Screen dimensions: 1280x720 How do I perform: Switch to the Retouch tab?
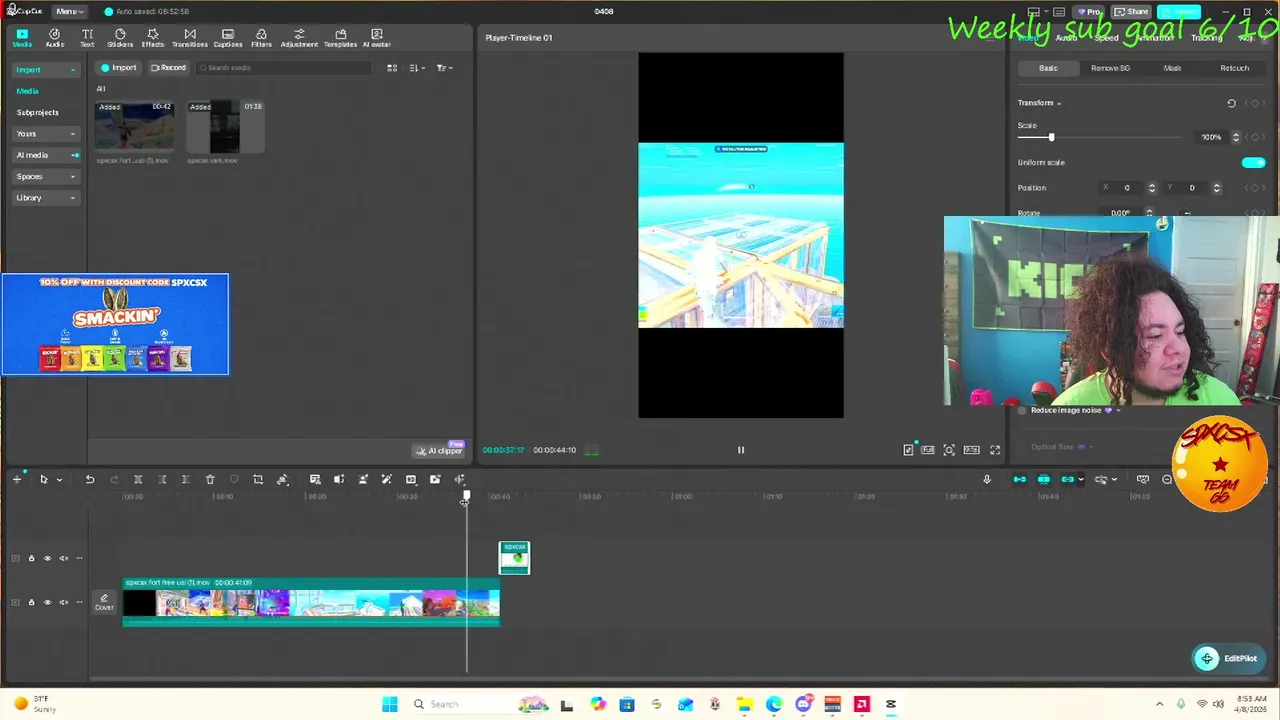1234,68
